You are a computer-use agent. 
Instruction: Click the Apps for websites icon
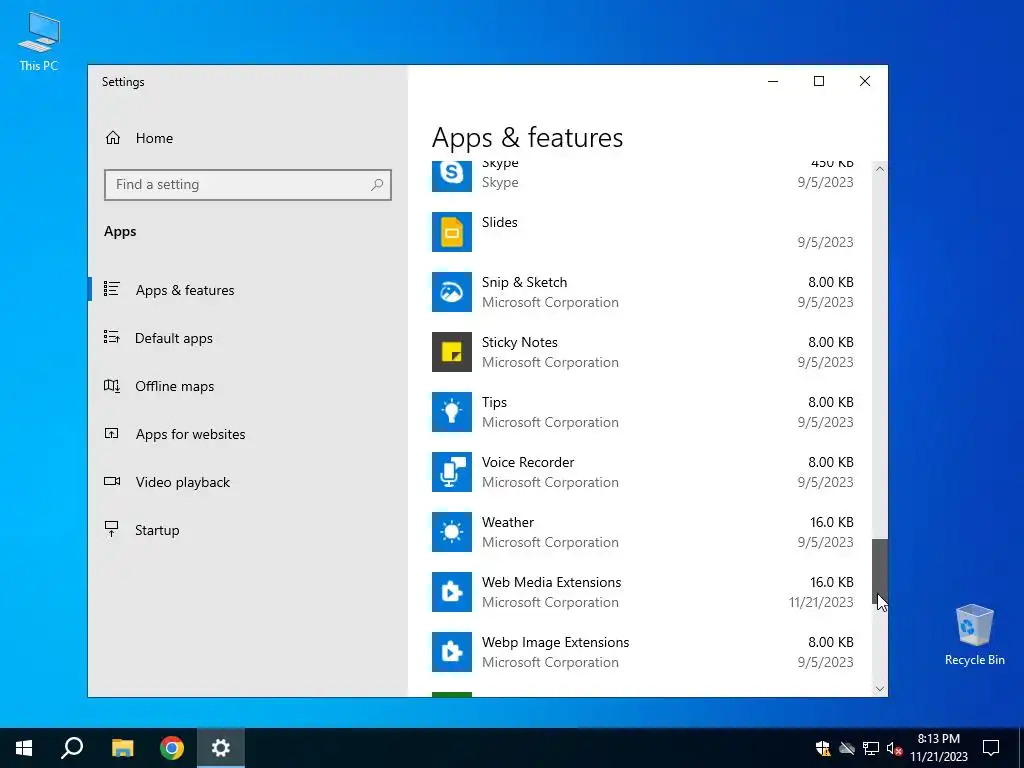(x=112, y=433)
